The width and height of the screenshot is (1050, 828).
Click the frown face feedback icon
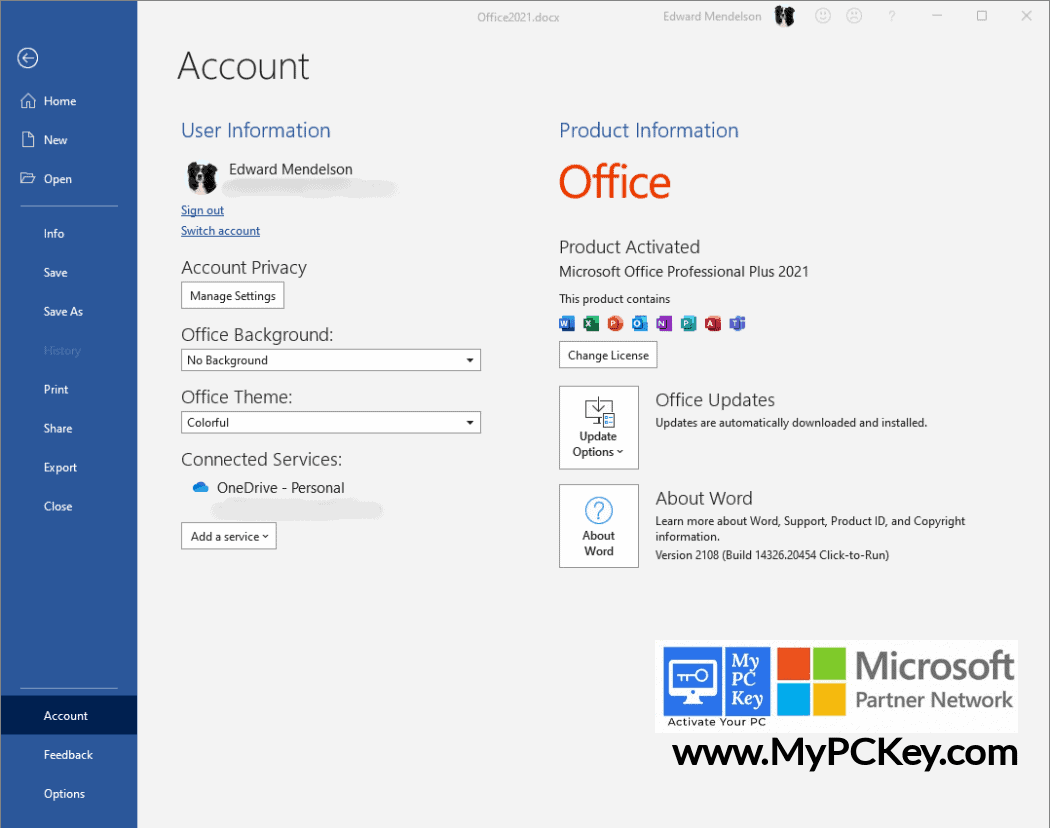tap(854, 15)
